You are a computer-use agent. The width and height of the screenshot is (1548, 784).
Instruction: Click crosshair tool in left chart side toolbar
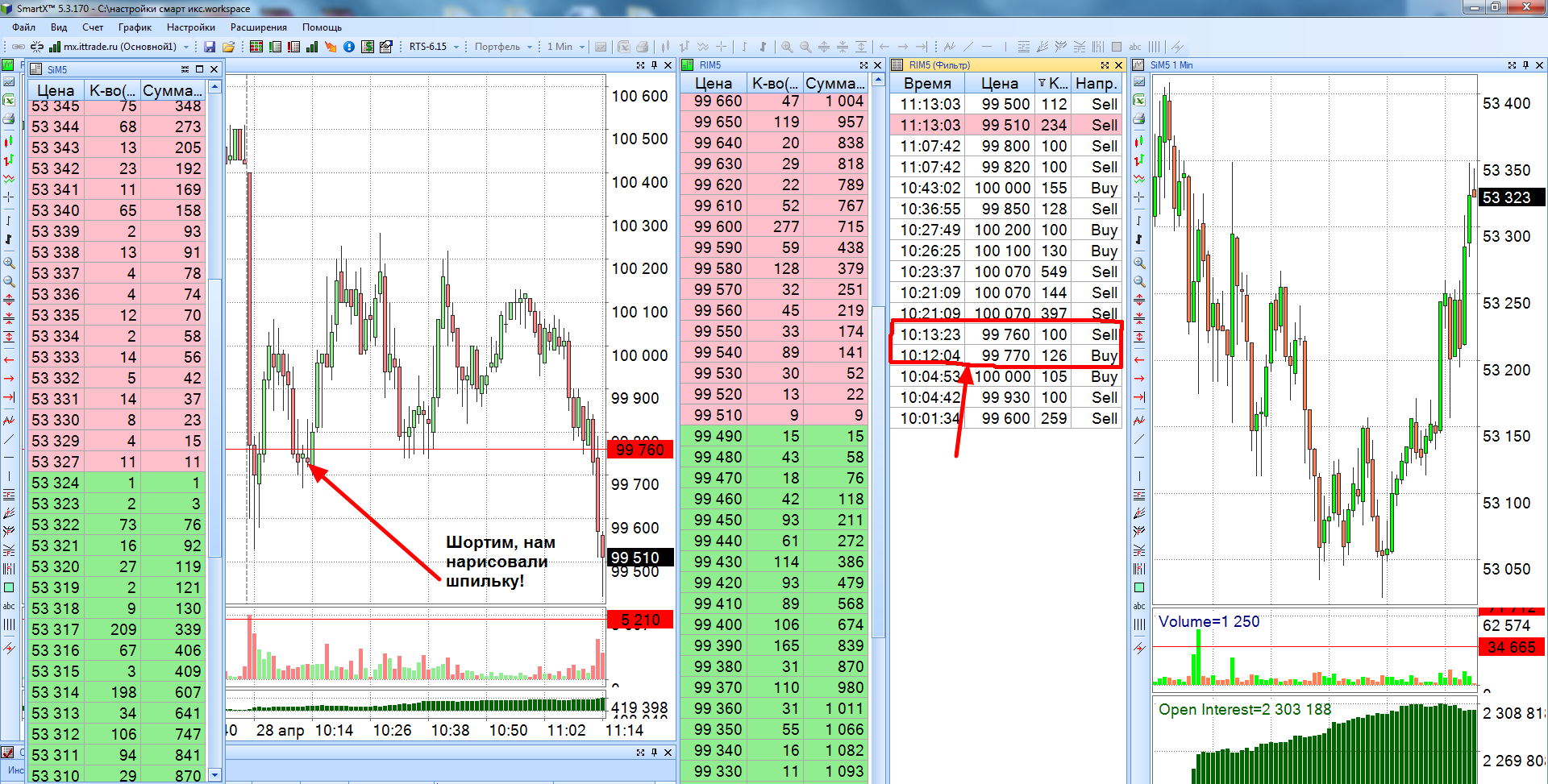[x=9, y=197]
